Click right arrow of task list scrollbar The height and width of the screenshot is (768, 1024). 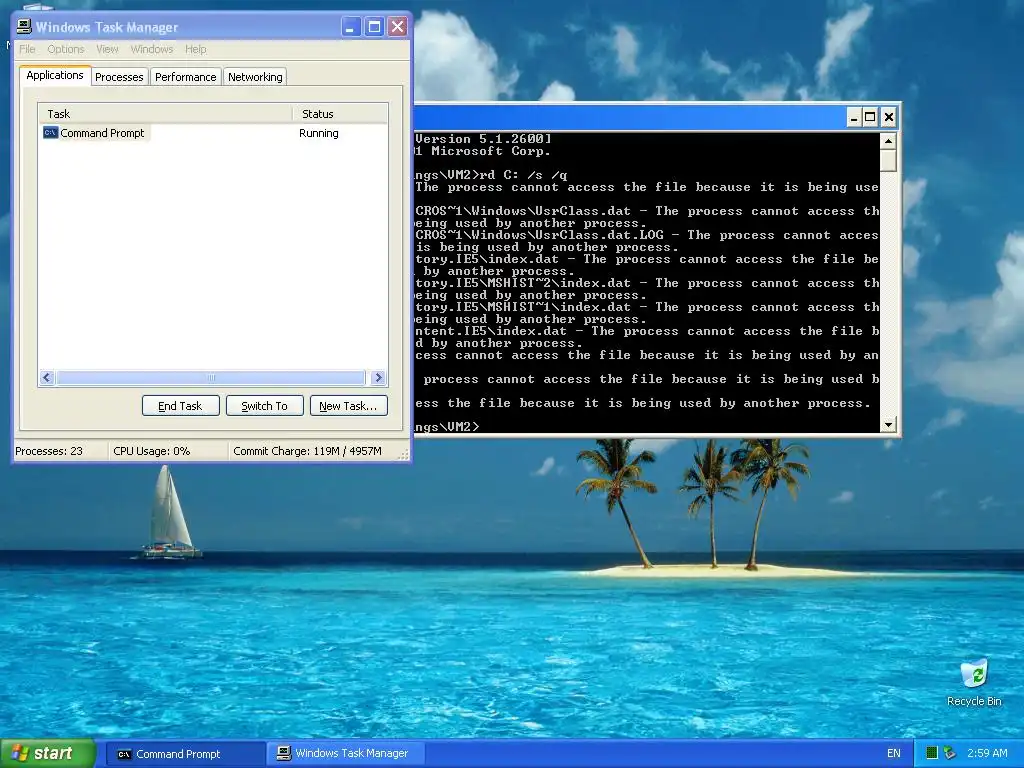click(378, 377)
